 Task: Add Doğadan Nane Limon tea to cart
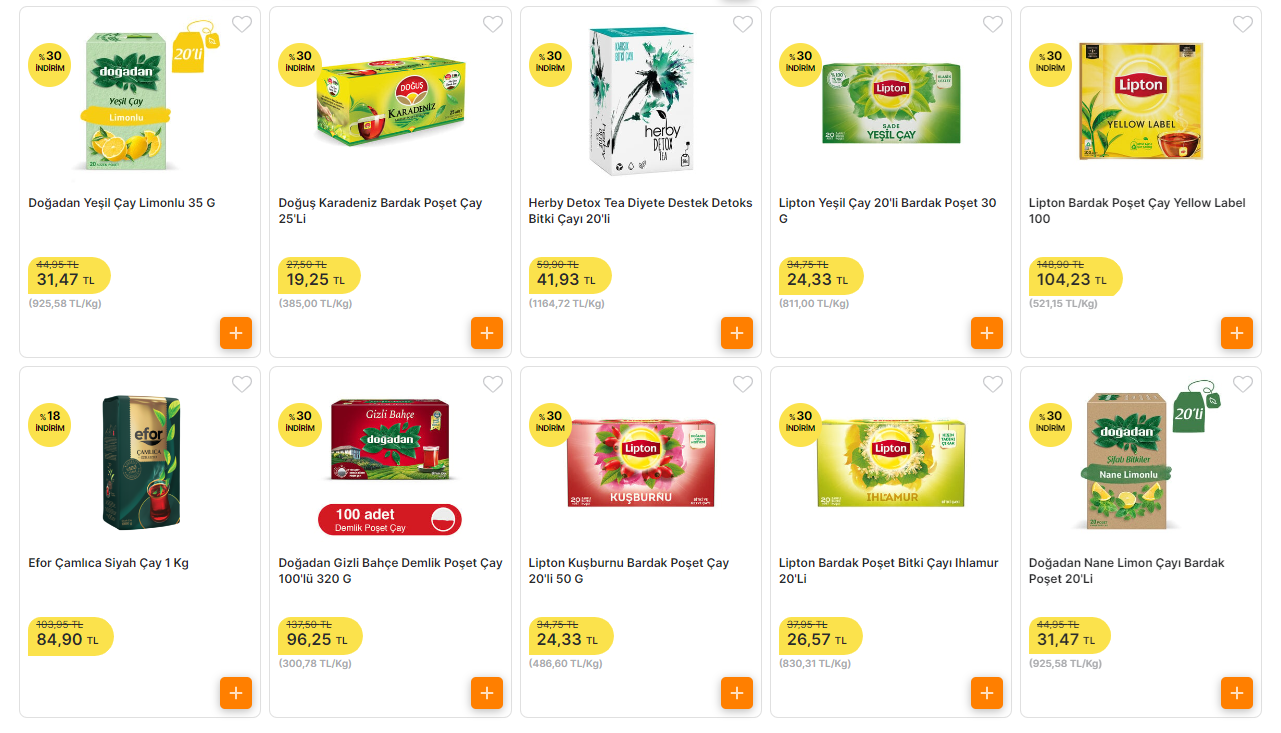coord(1237,693)
